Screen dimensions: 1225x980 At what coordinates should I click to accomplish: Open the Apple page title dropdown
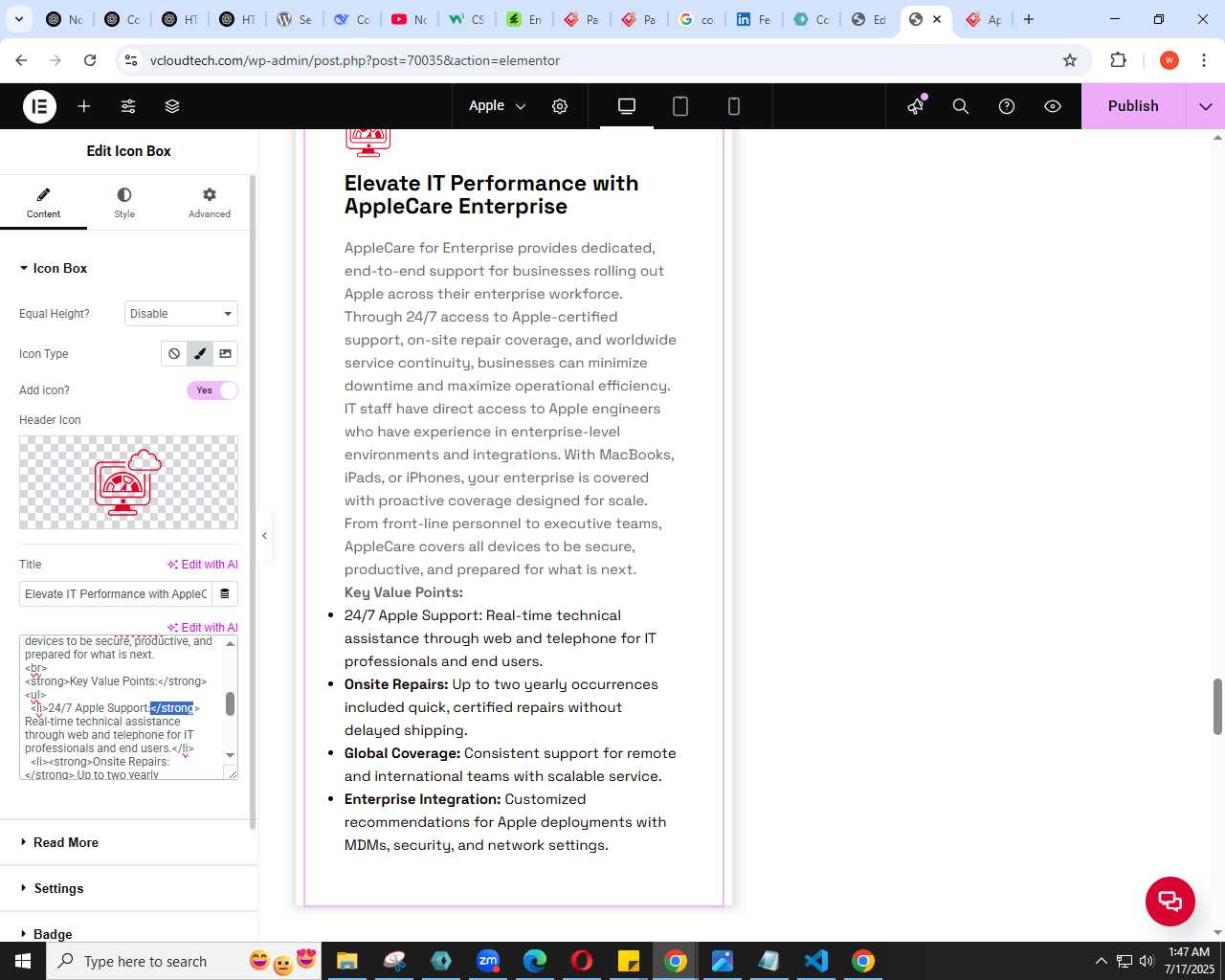point(498,106)
